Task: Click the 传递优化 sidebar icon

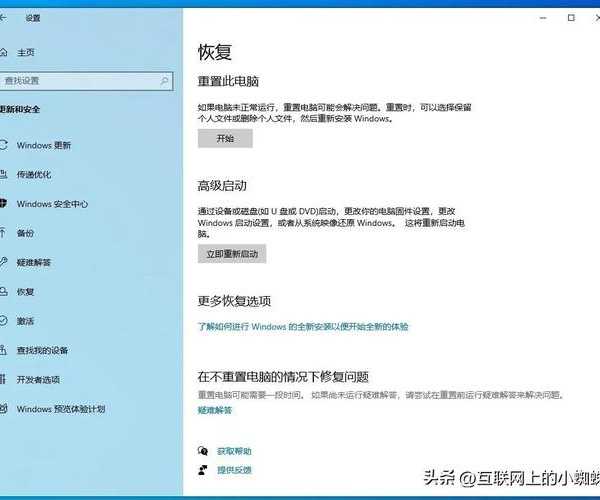Action: pyautogui.click(x=3, y=174)
